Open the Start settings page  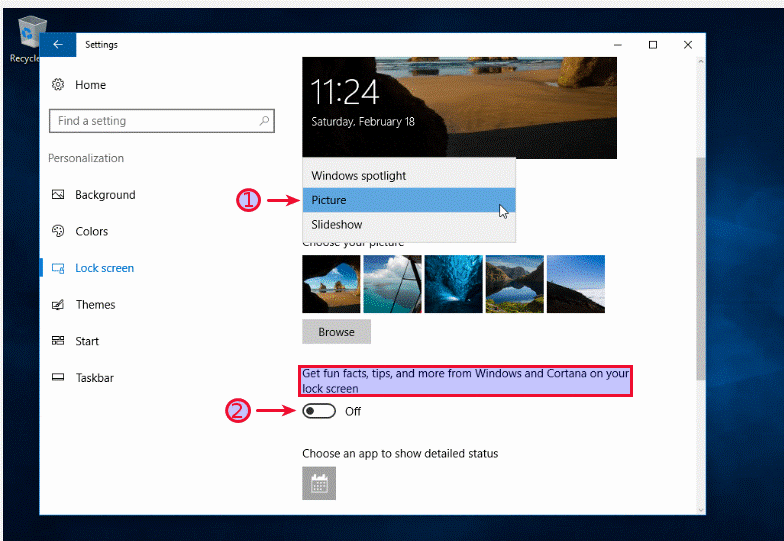pos(87,341)
